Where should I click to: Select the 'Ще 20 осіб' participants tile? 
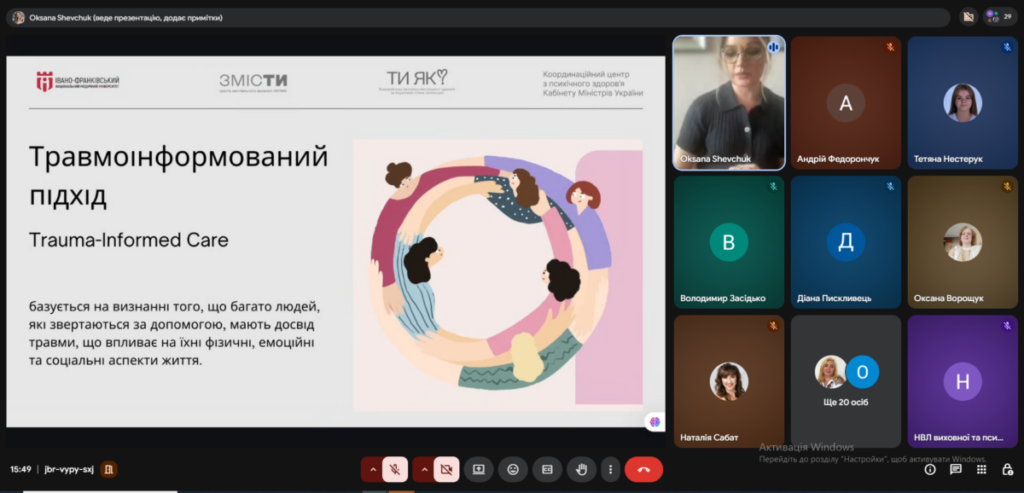click(x=846, y=381)
